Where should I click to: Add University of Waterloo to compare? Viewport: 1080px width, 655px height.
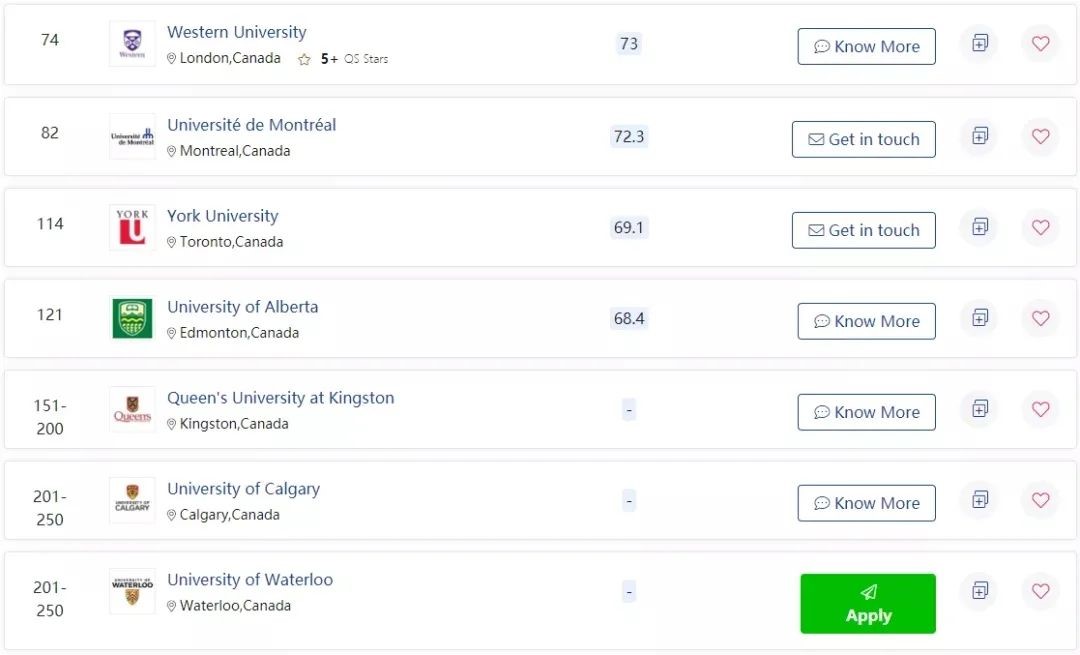(x=979, y=590)
